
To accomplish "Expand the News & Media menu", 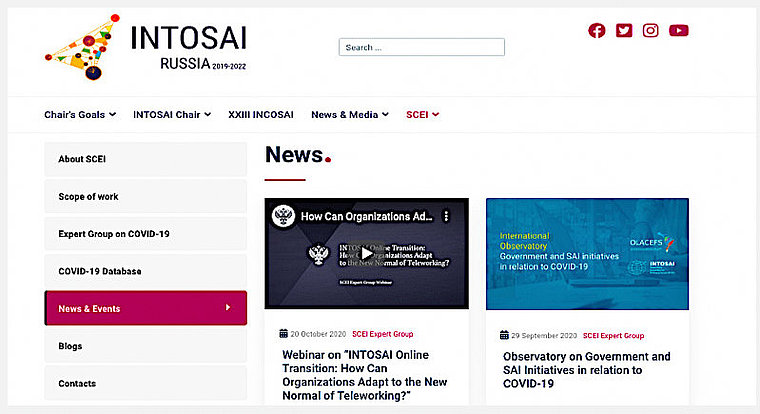I will click(x=350, y=115).
